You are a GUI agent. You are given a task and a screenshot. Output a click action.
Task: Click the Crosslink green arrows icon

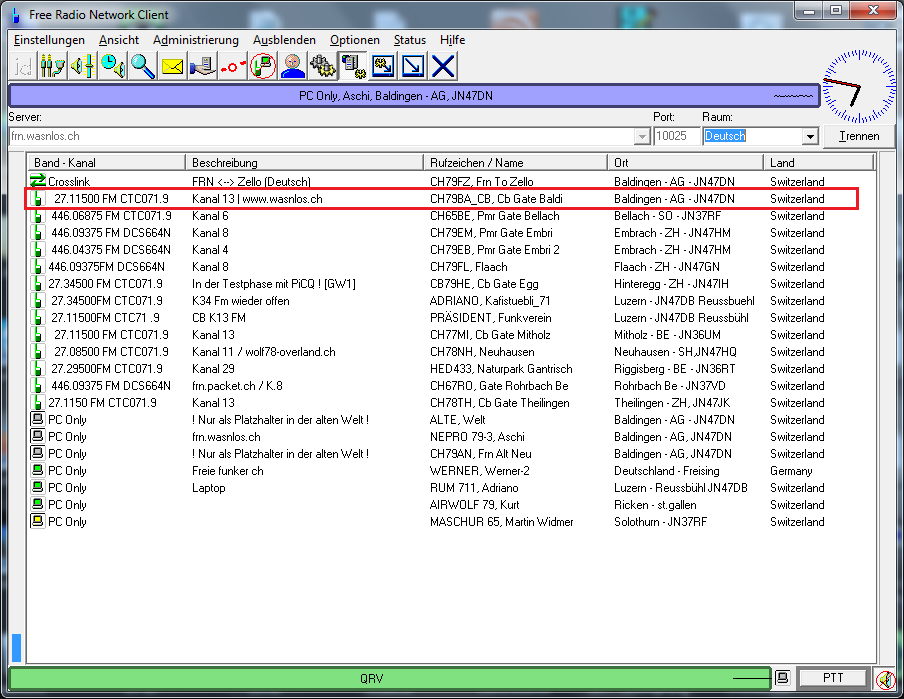click(x=37, y=181)
